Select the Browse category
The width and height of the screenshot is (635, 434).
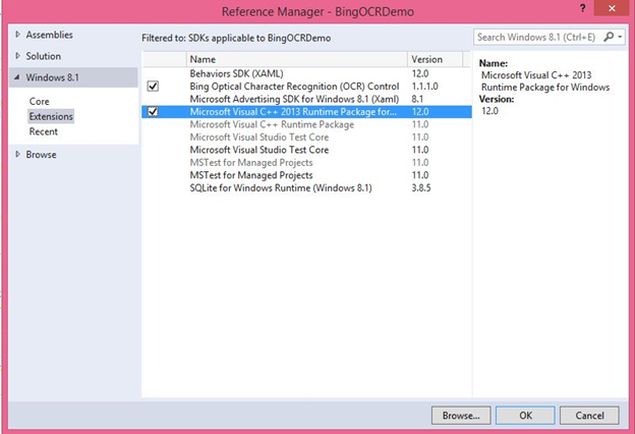click(x=41, y=155)
